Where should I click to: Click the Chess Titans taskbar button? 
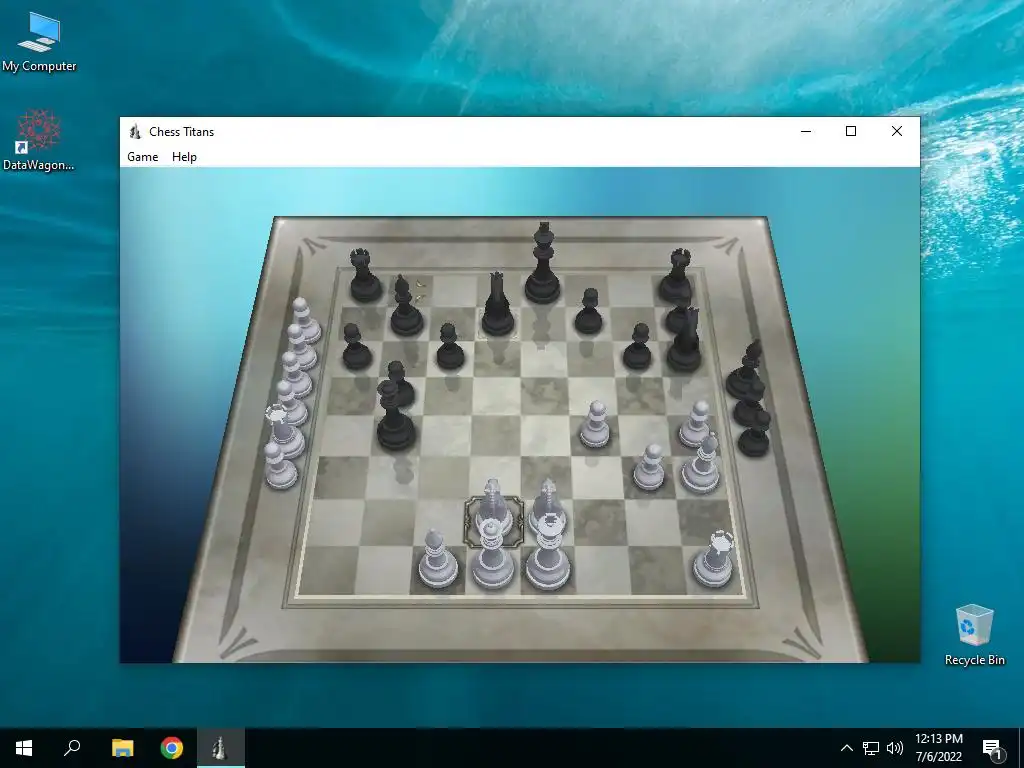pos(221,748)
